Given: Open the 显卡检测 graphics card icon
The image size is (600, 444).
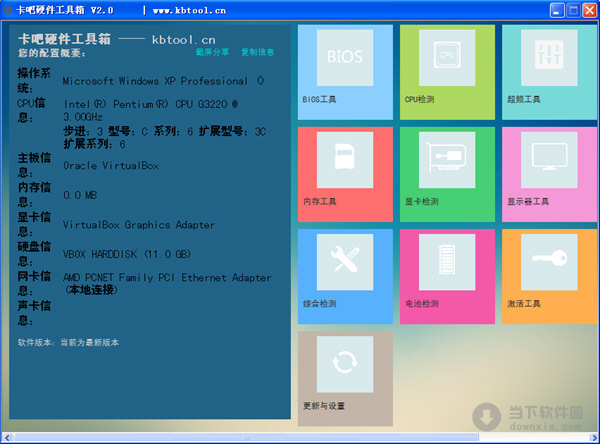Looking at the screenshot, I should pyautogui.click(x=447, y=160).
